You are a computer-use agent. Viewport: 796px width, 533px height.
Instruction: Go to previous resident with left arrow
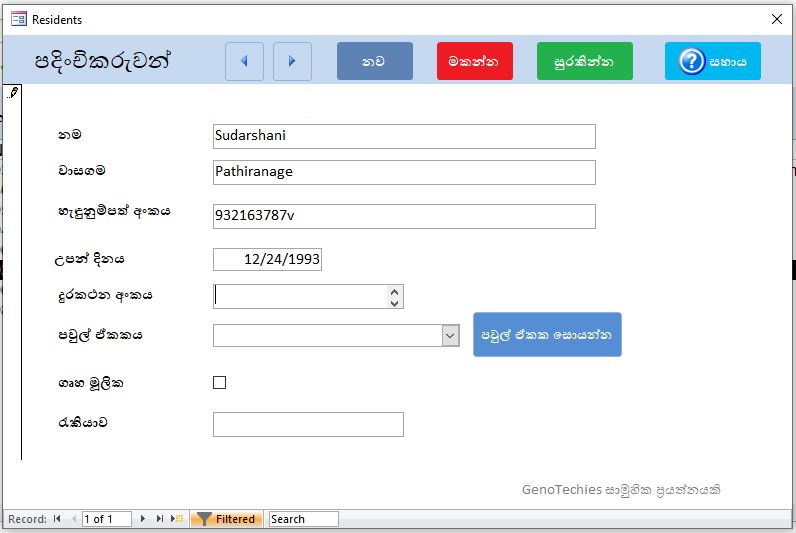pyautogui.click(x=244, y=61)
